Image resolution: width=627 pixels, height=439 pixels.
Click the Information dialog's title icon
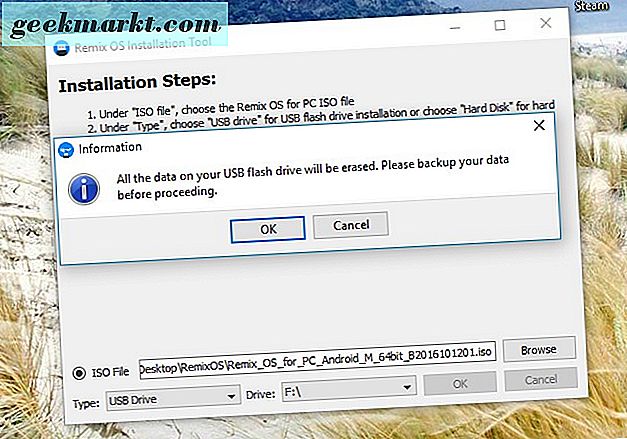pyautogui.click(x=66, y=150)
